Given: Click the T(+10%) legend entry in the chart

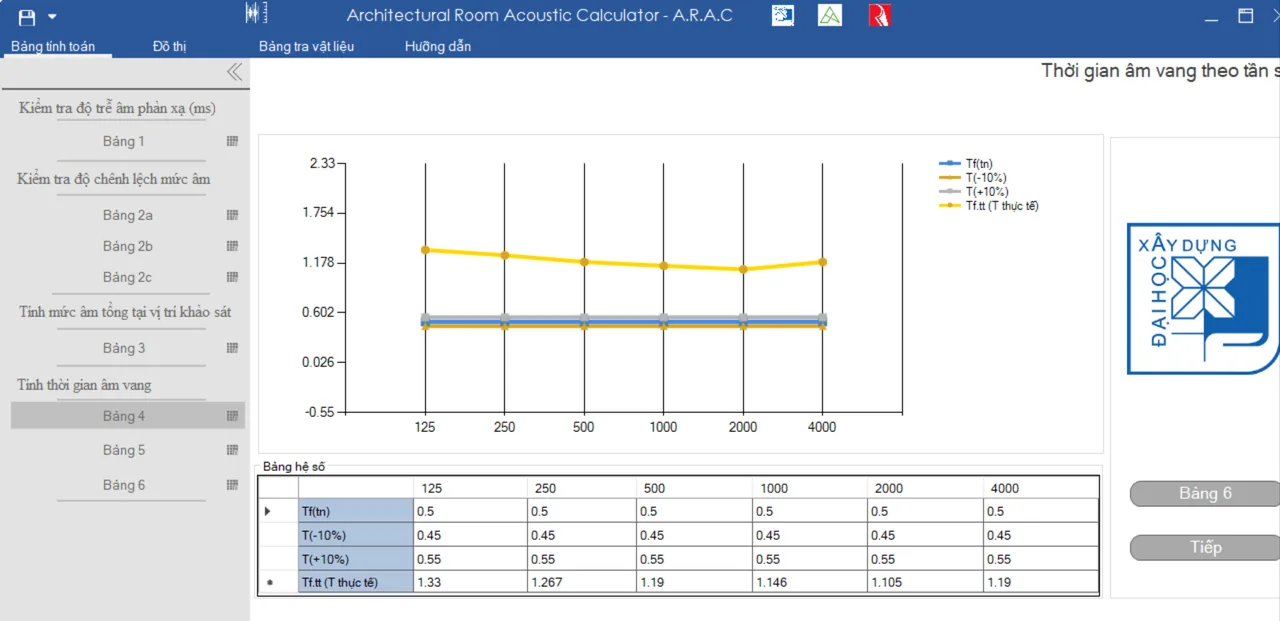Looking at the screenshot, I should (x=973, y=192).
